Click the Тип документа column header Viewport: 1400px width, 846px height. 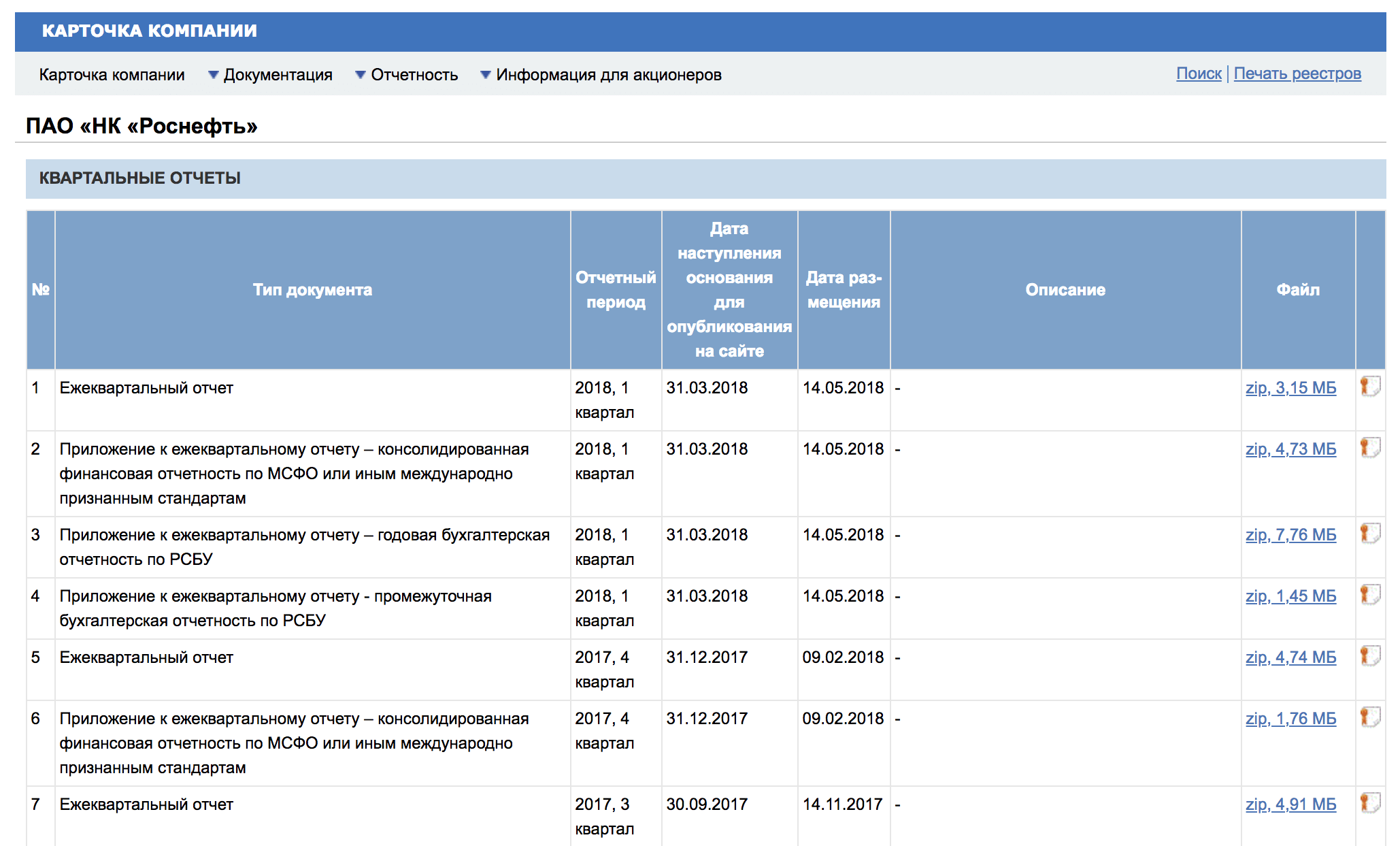coord(312,290)
